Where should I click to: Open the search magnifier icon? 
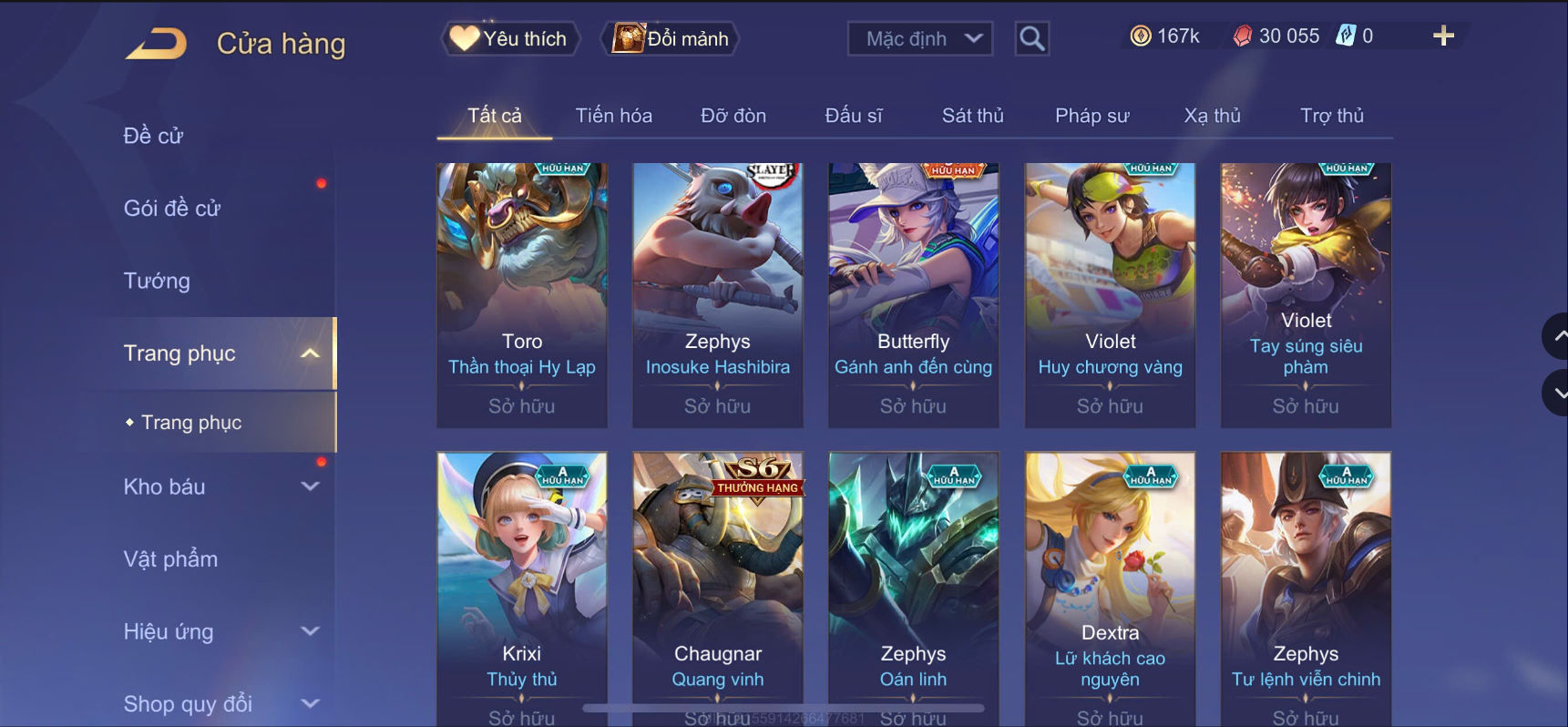tap(1031, 38)
